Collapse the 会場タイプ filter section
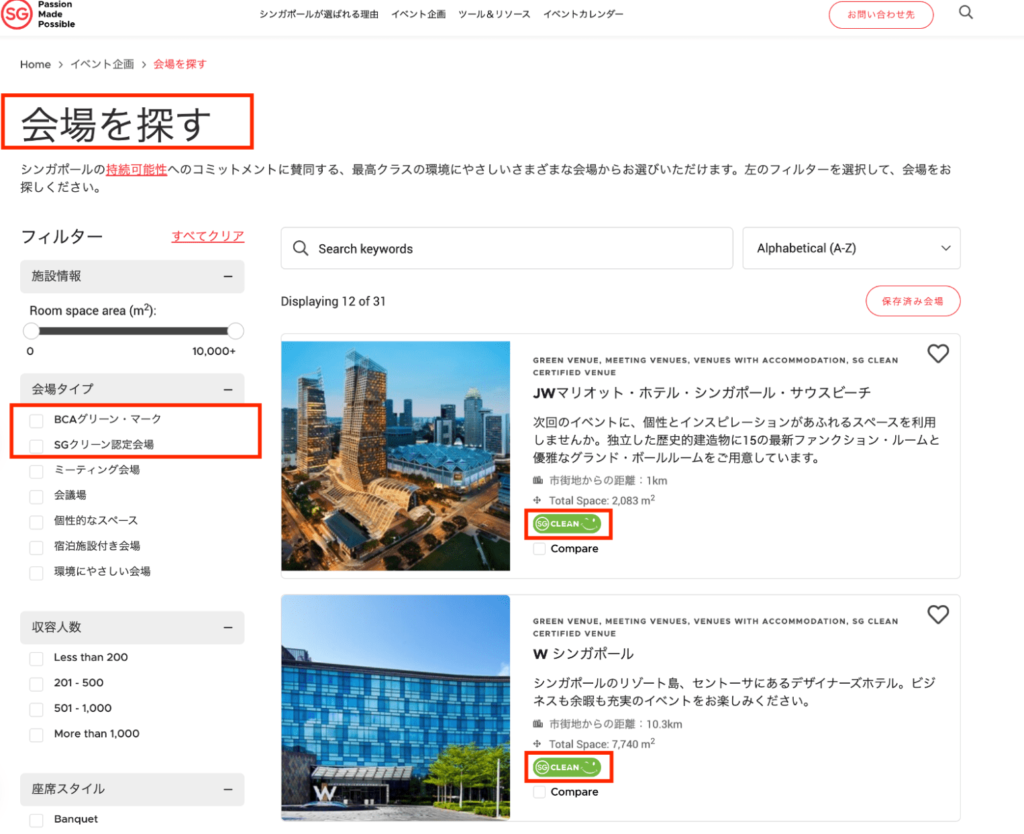This screenshot has width=1024, height=834. click(x=228, y=389)
